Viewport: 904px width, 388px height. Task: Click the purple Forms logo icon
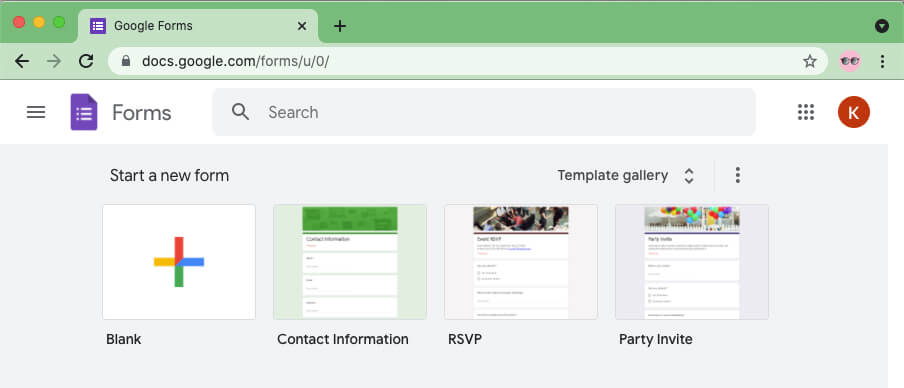(84, 112)
